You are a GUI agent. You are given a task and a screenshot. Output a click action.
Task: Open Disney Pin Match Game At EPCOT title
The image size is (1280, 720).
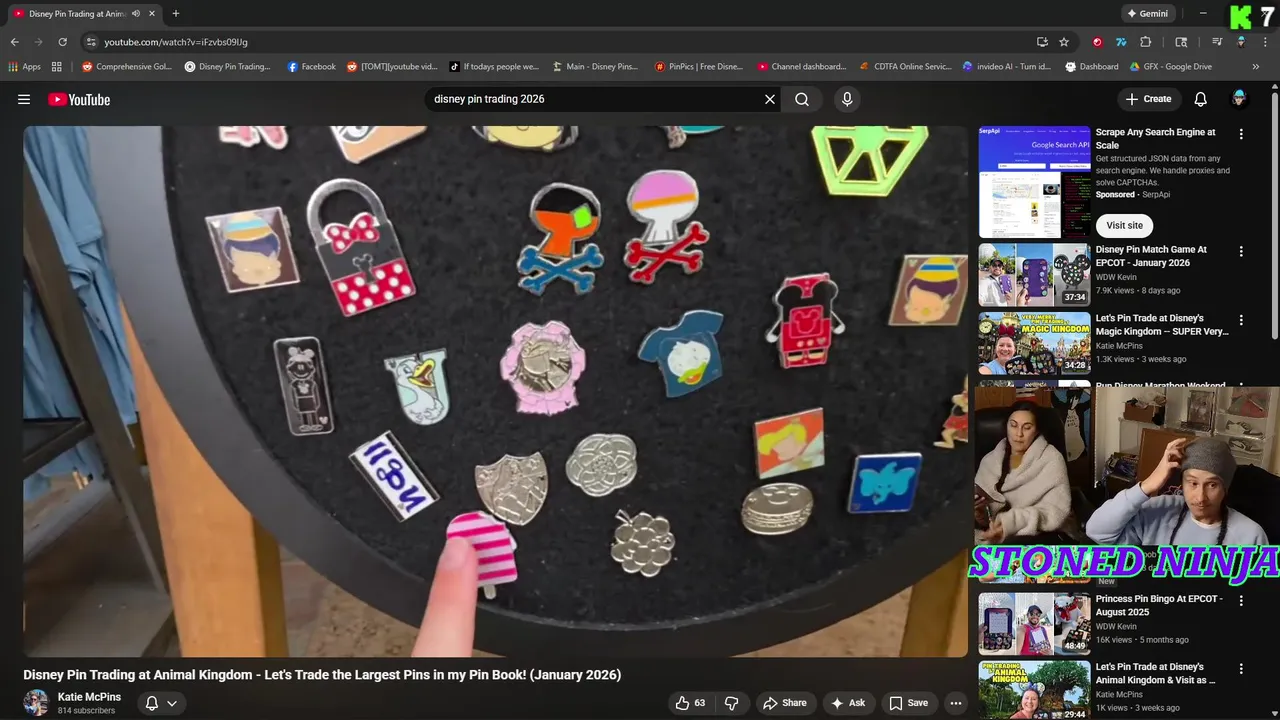click(x=1151, y=256)
